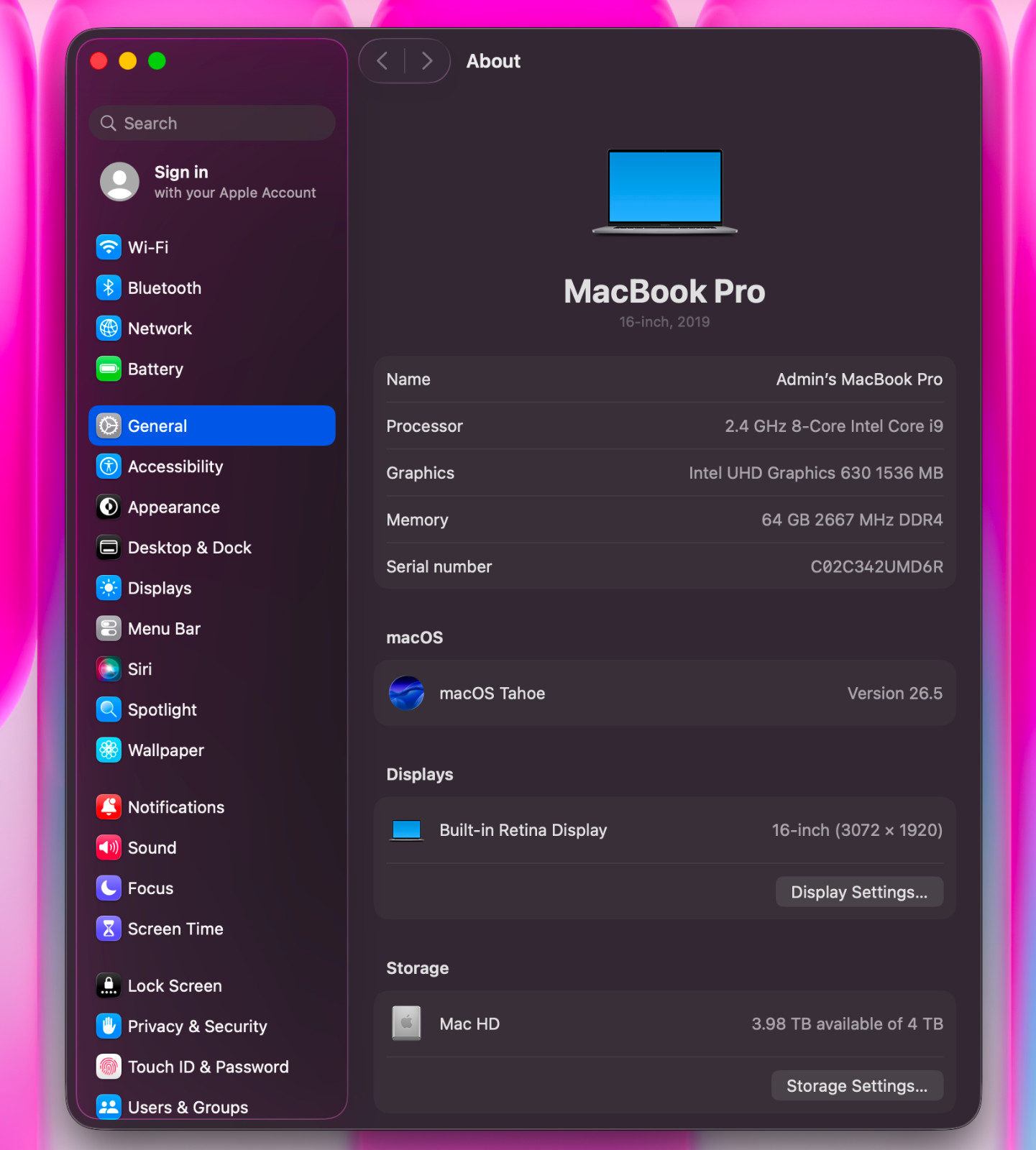Click the 'Serial number' row label

point(439,567)
